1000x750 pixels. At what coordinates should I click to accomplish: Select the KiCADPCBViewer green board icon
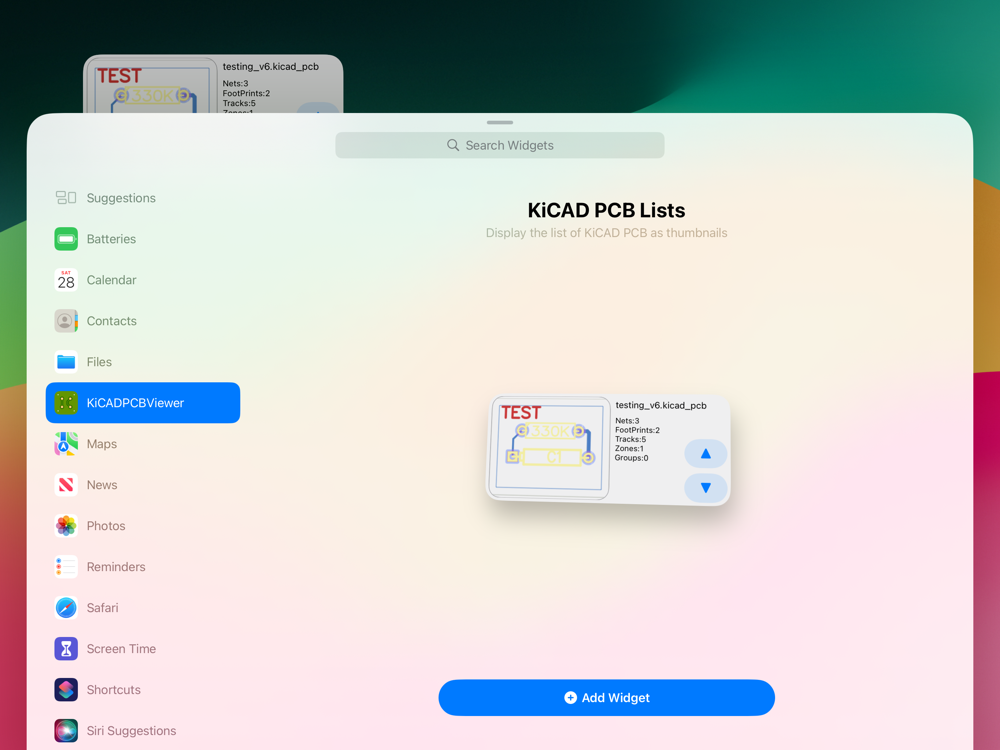click(66, 402)
